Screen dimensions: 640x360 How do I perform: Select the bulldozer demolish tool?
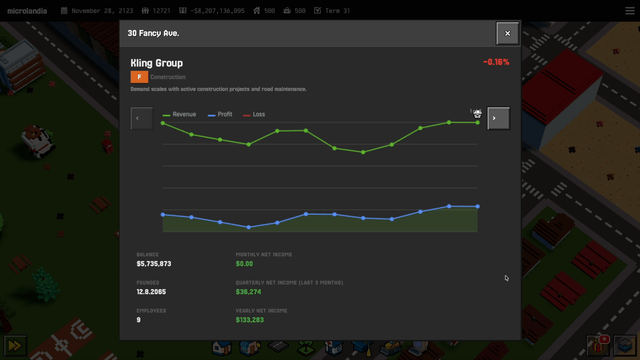coord(391,348)
